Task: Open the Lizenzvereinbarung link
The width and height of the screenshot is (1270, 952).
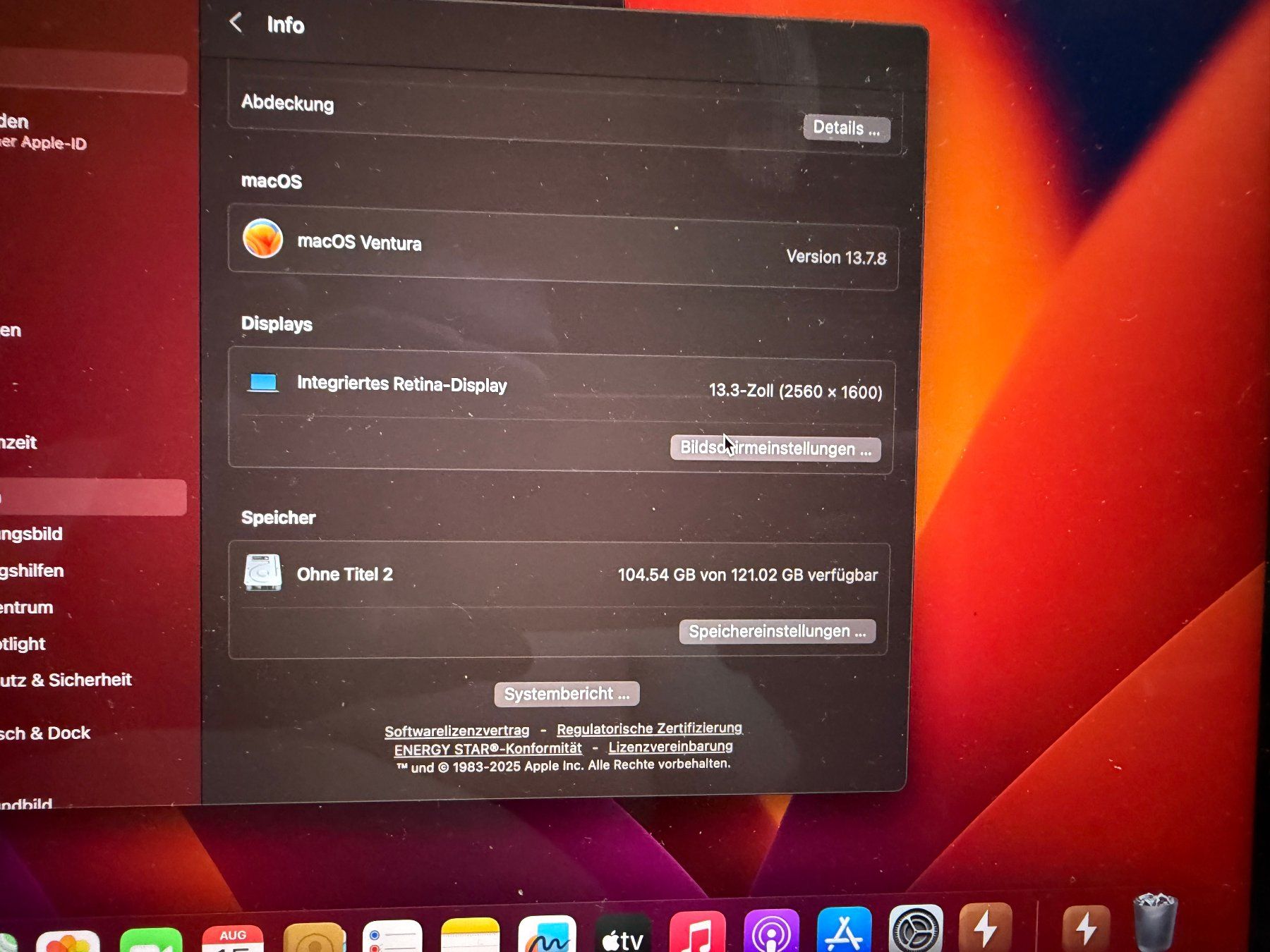Action: [x=670, y=746]
